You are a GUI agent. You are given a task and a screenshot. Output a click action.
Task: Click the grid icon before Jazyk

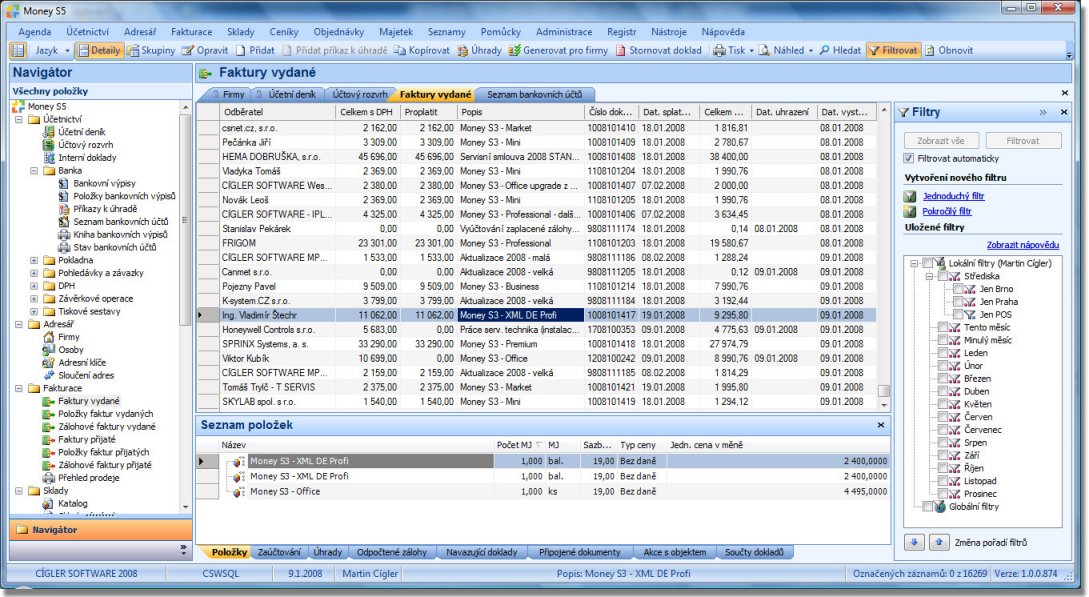pos(18,50)
